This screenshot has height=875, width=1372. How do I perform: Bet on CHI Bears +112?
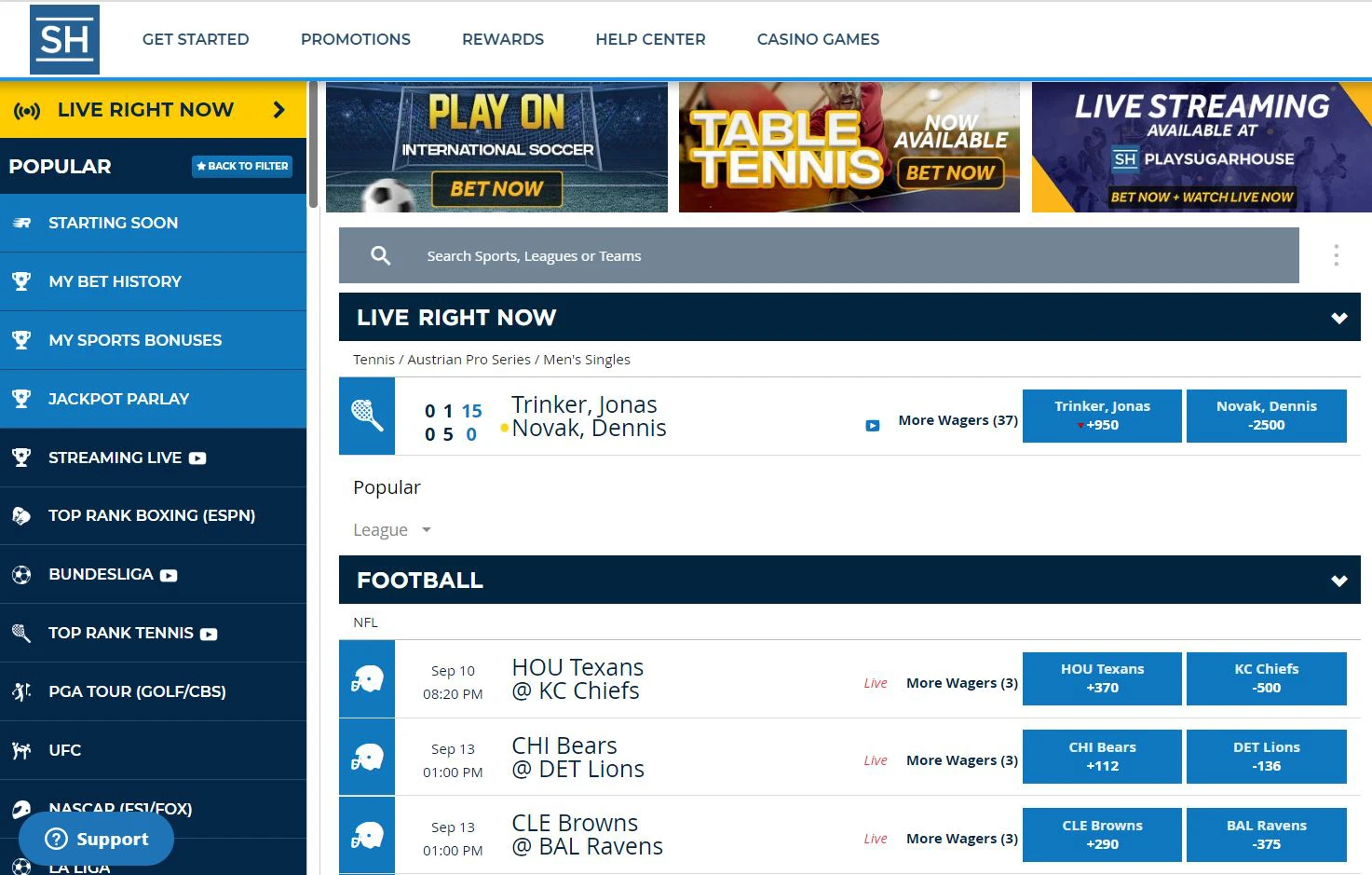[x=1102, y=757]
